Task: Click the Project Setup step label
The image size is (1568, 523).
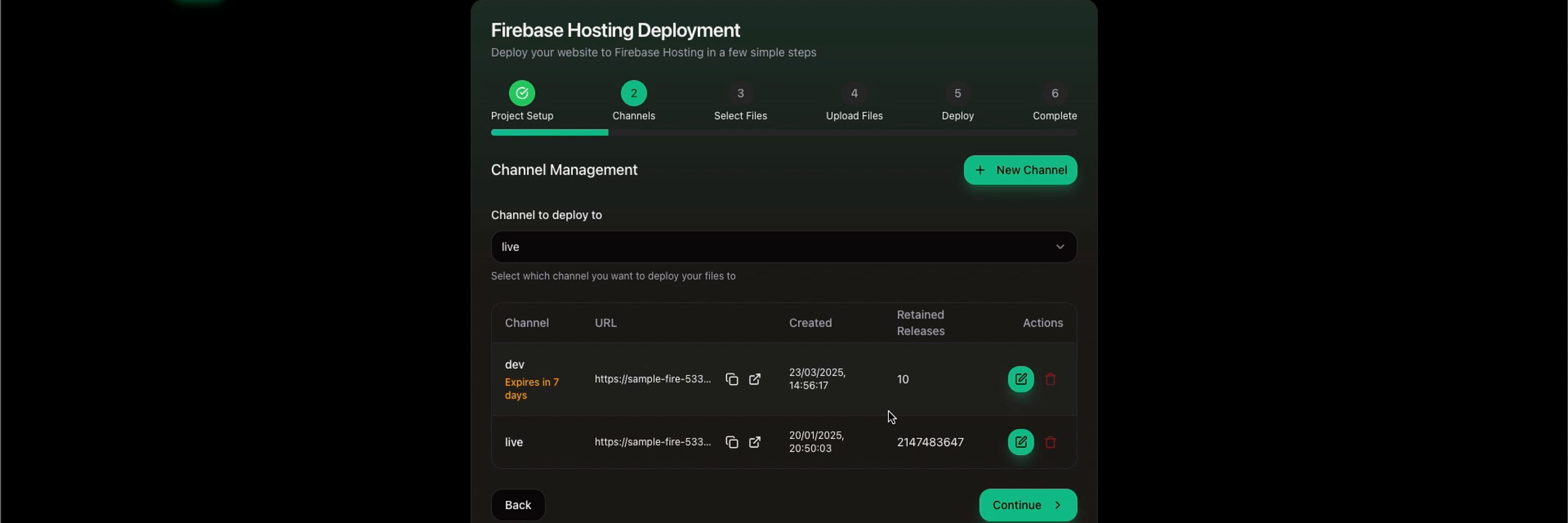Action: 522,116
